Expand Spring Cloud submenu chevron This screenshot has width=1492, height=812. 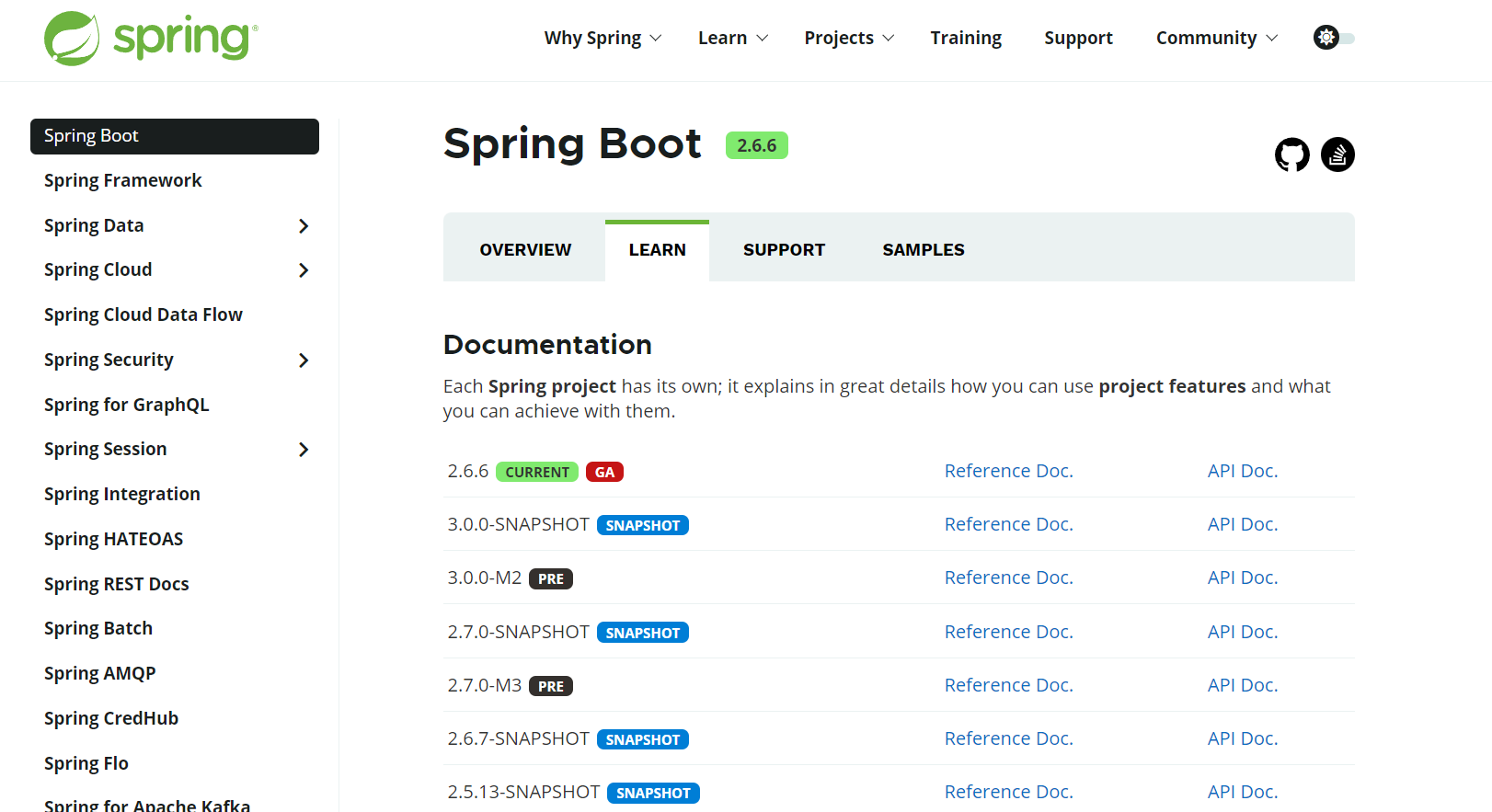[x=304, y=270]
